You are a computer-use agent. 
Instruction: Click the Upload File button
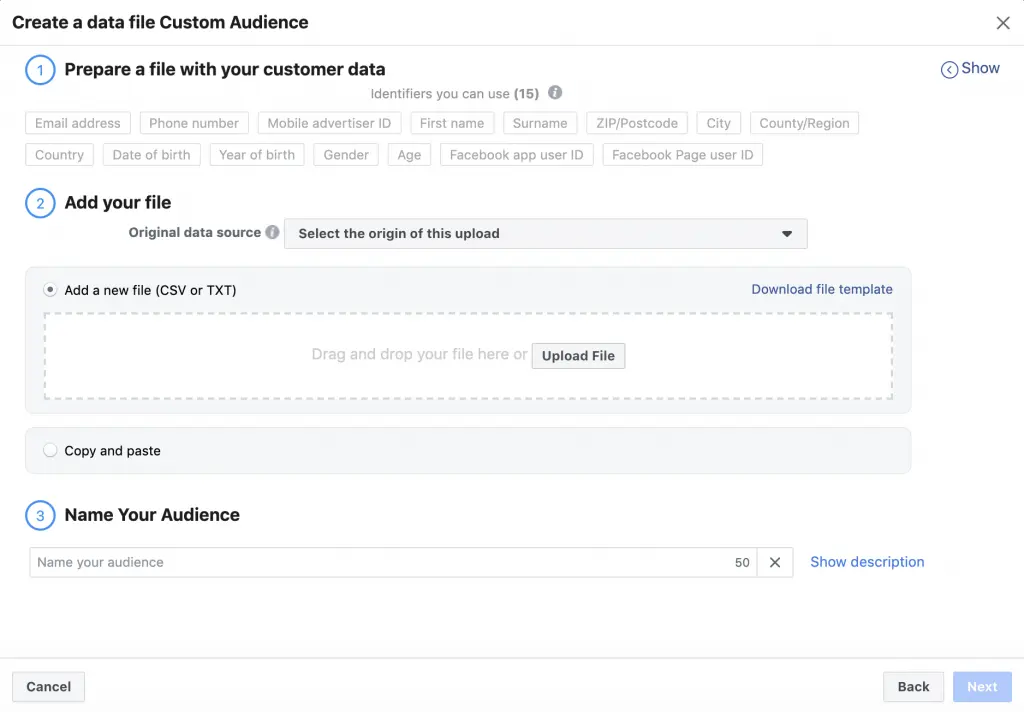(578, 355)
